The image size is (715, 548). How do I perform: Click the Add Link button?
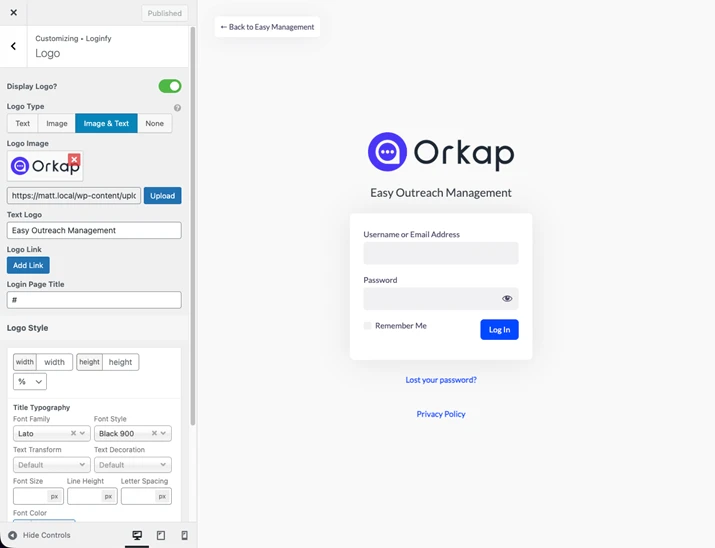(x=28, y=265)
